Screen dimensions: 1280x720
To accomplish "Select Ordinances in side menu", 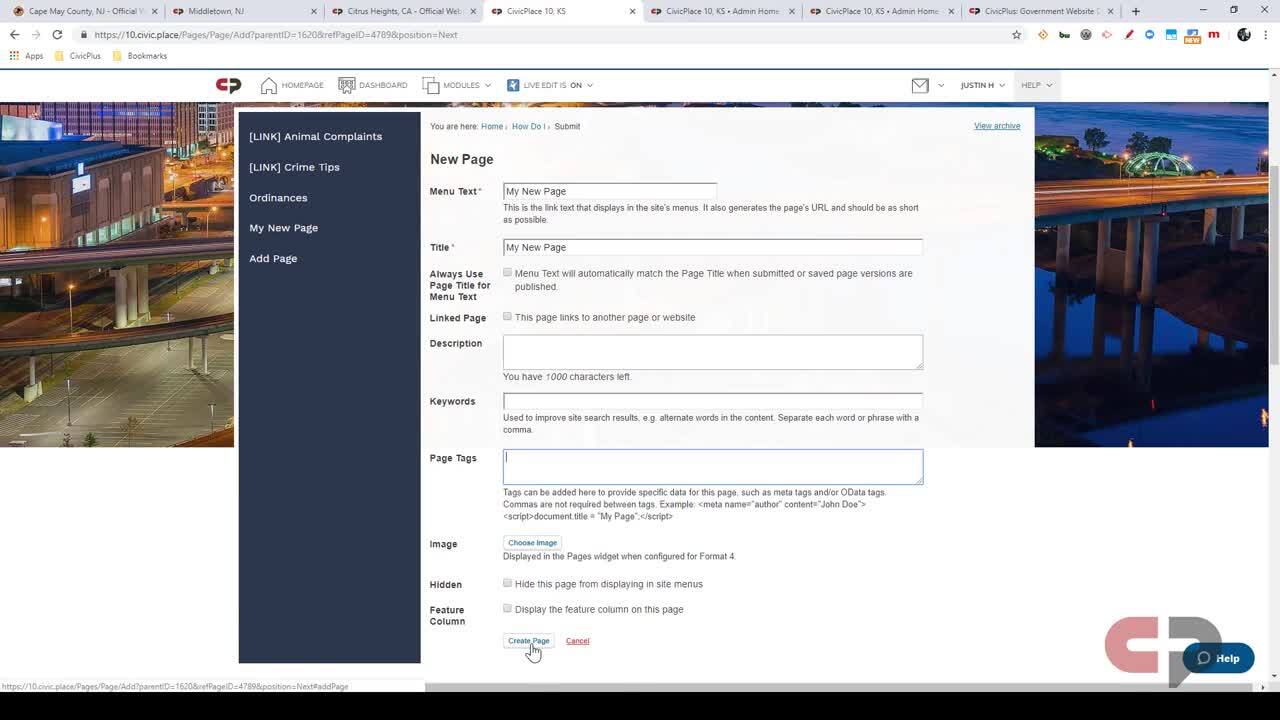I will tap(278, 198).
